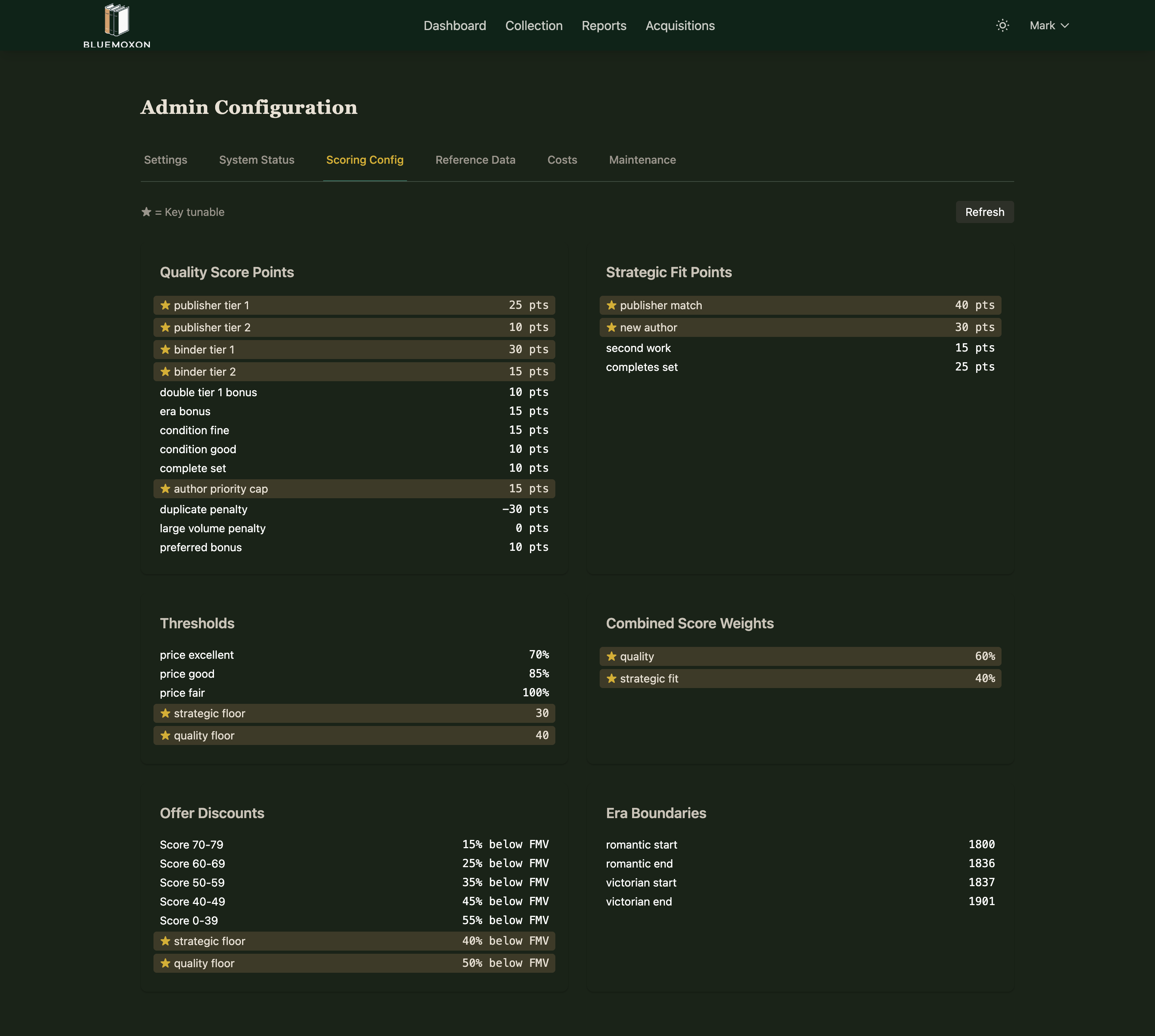Click the star beside publisher tier 1
This screenshot has width=1155, height=1036.
click(165, 305)
